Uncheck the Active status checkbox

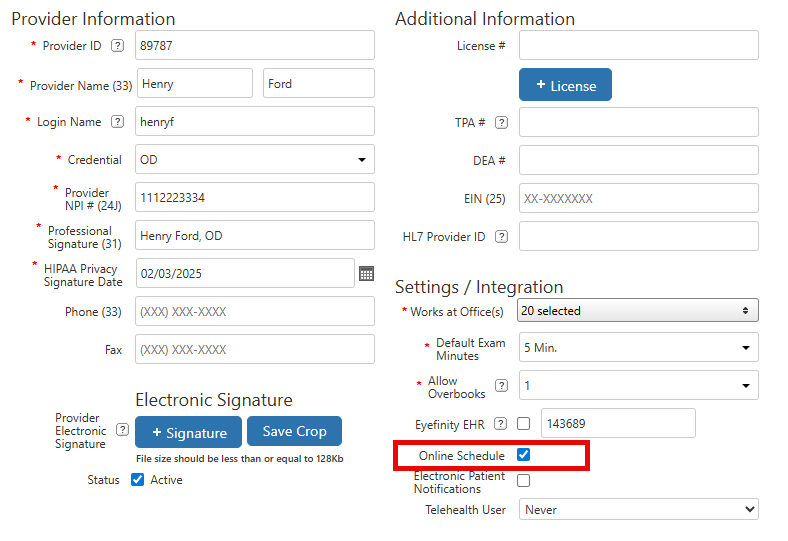click(x=138, y=480)
